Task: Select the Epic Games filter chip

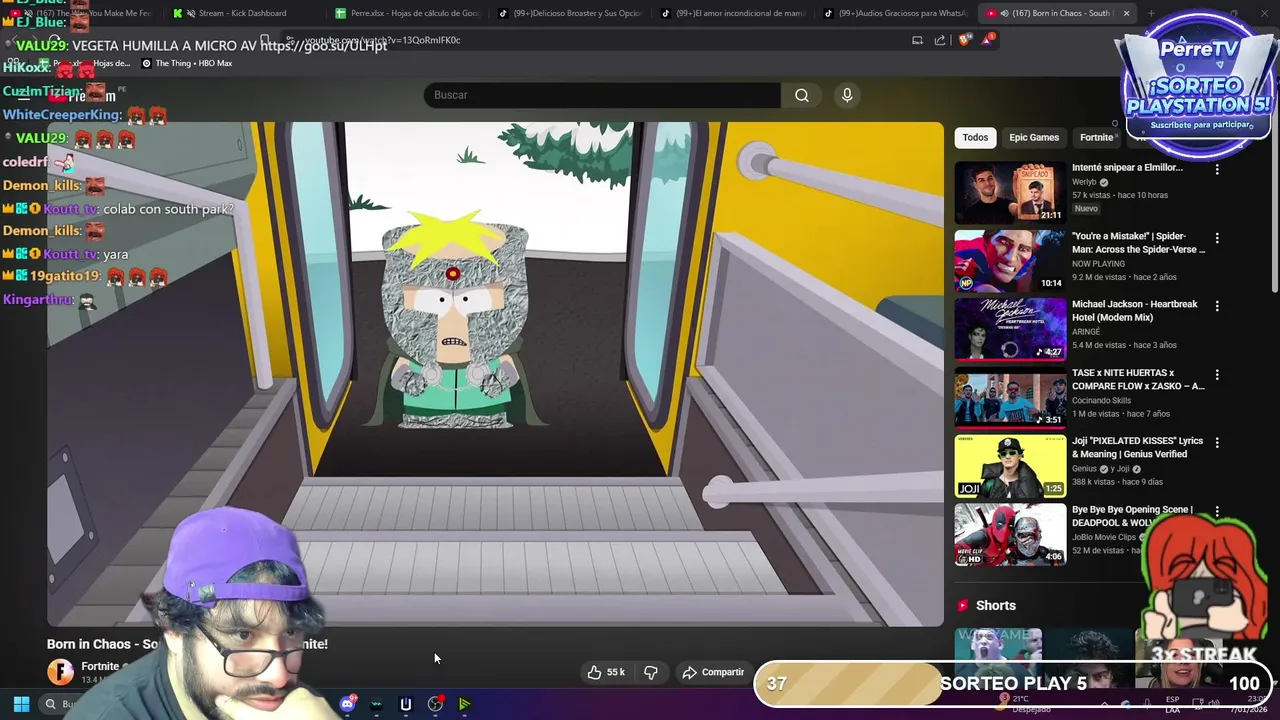Action: tap(1034, 138)
